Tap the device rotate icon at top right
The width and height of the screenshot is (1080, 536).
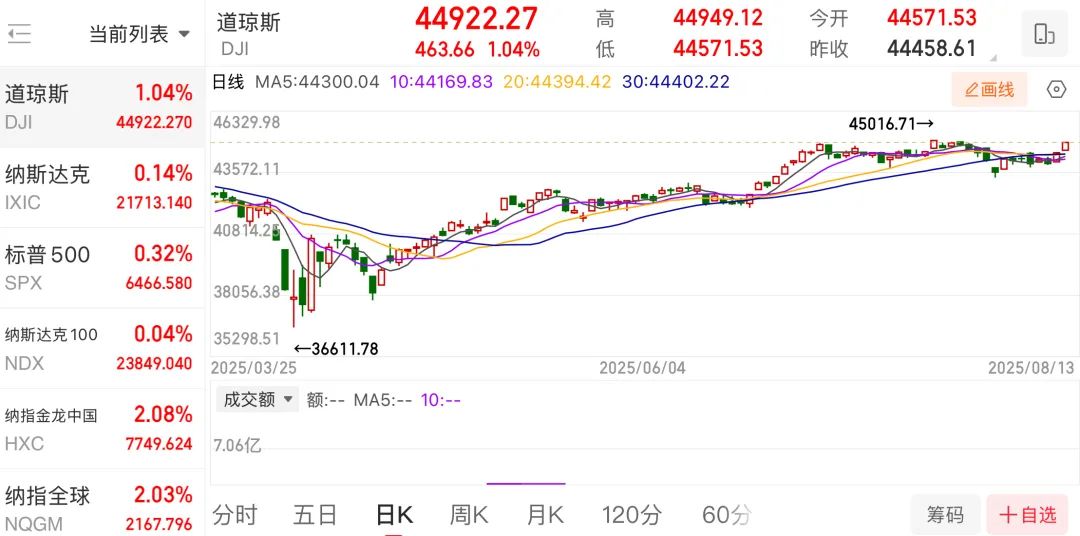1044,34
